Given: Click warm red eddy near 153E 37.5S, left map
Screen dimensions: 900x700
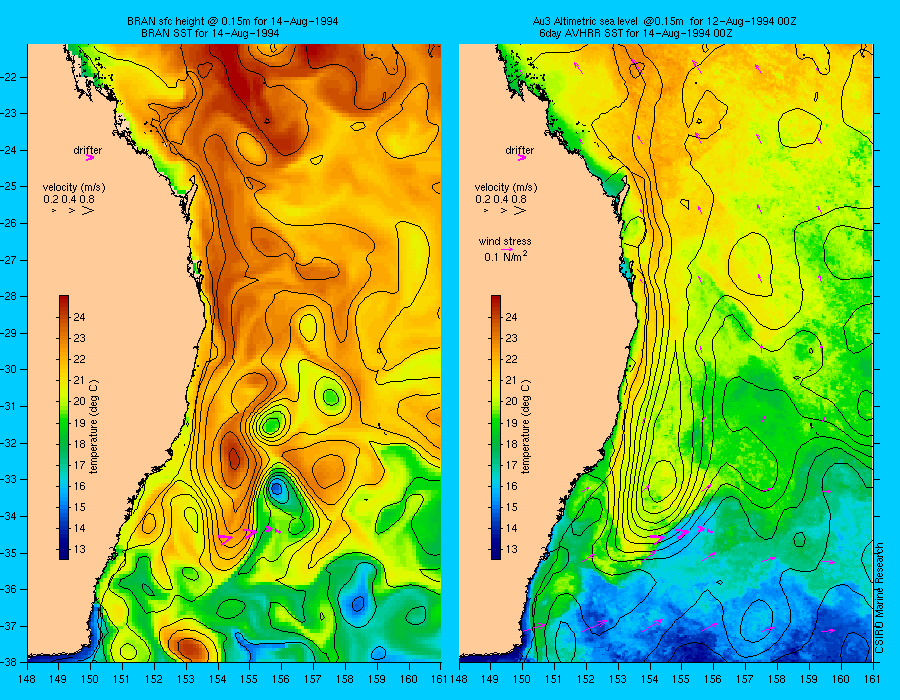Looking at the screenshot, I should click(189, 649).
